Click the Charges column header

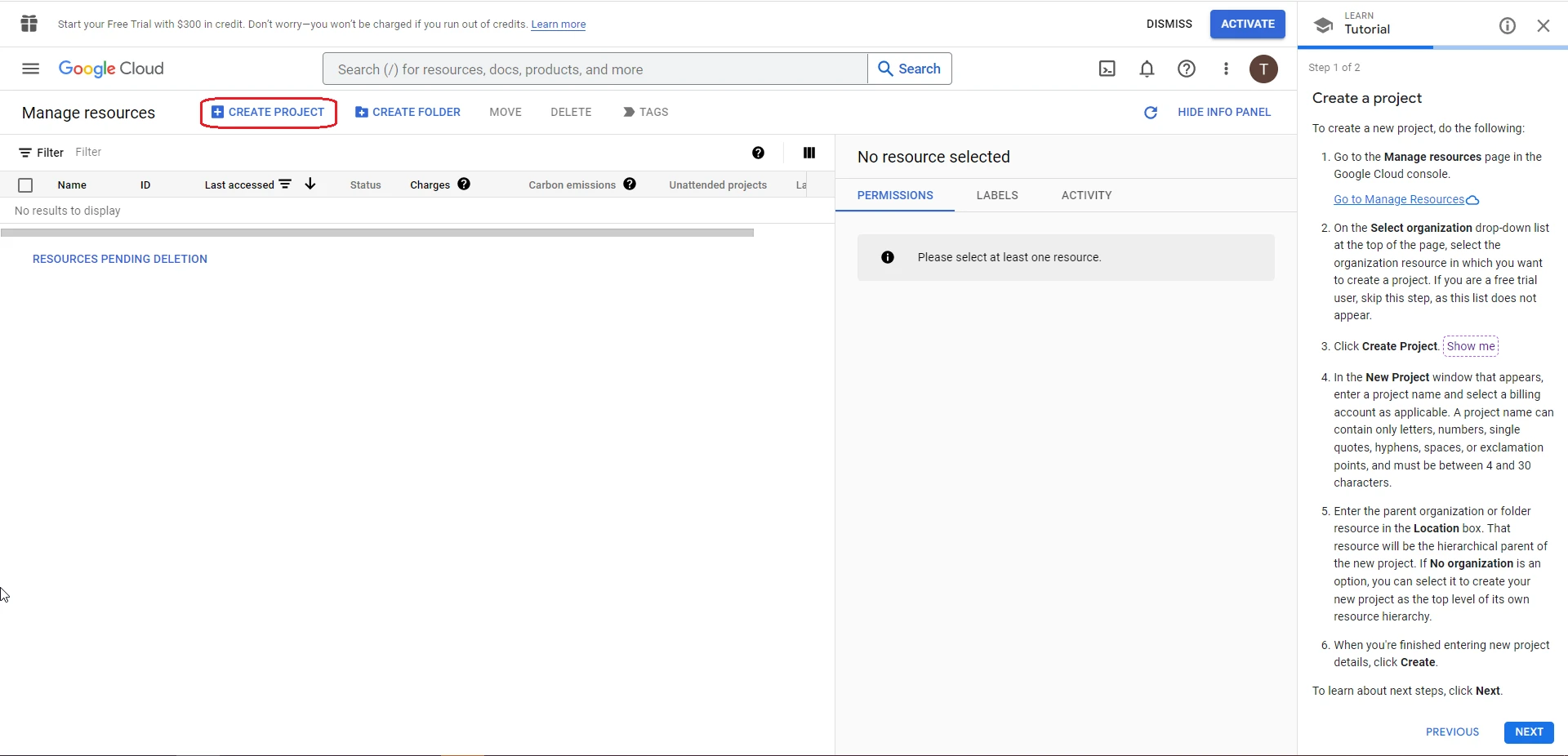pos(430,185)
